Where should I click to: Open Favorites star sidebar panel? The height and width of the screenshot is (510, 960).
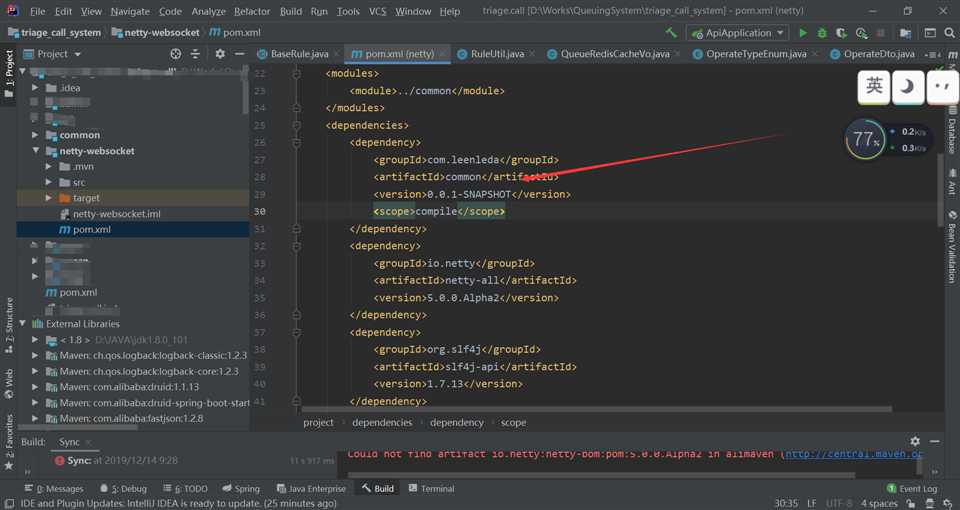(x=9, y=442)
